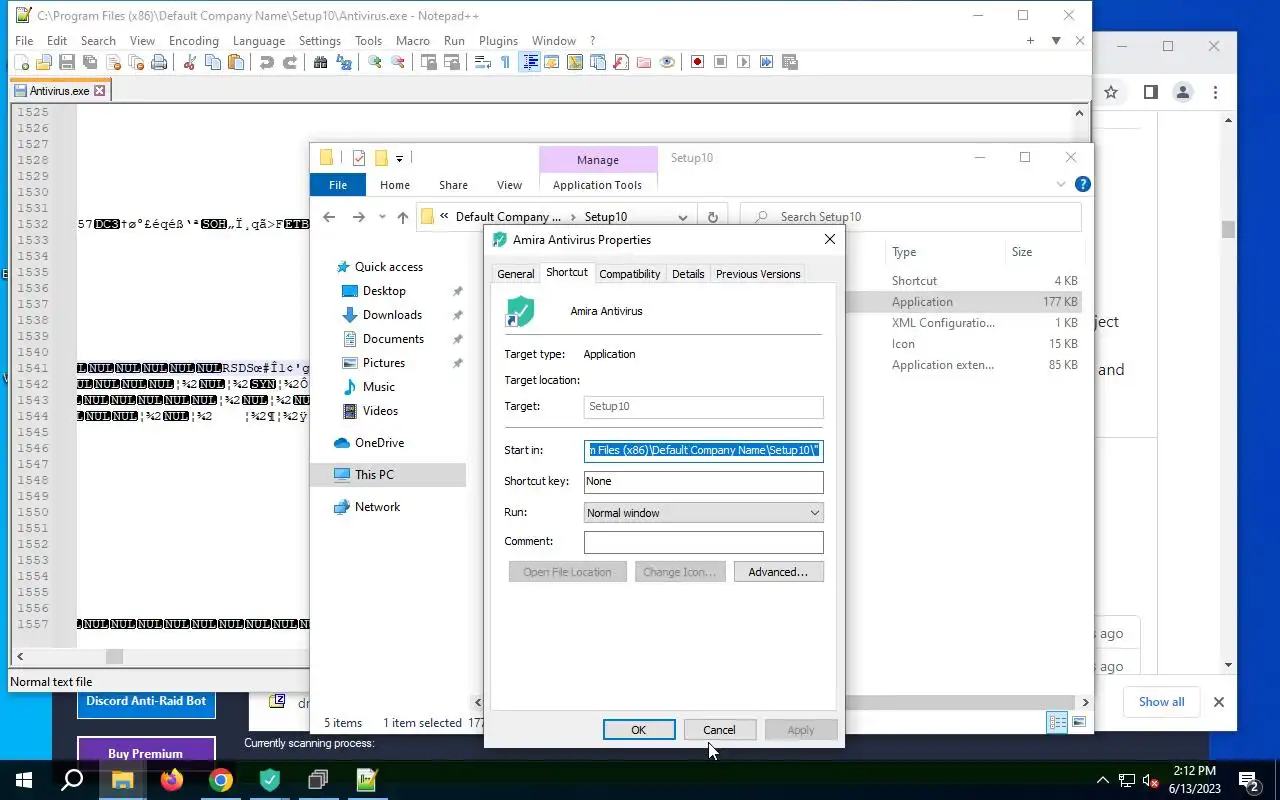Image resolution: width=1280 pixels, height=800 pixels.
Task: Click the Run macro multiple times icon
Action: (767, 62)
